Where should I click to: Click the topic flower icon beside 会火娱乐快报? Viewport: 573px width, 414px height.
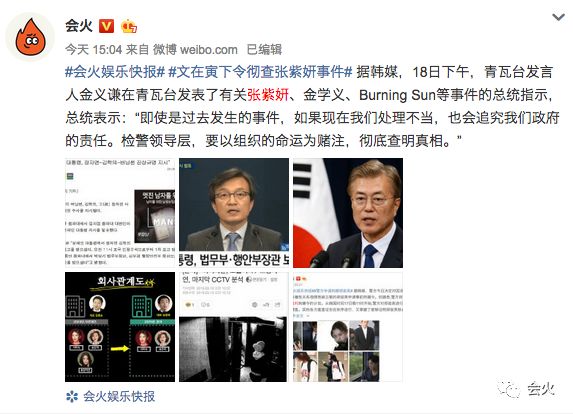pos(72,396)
